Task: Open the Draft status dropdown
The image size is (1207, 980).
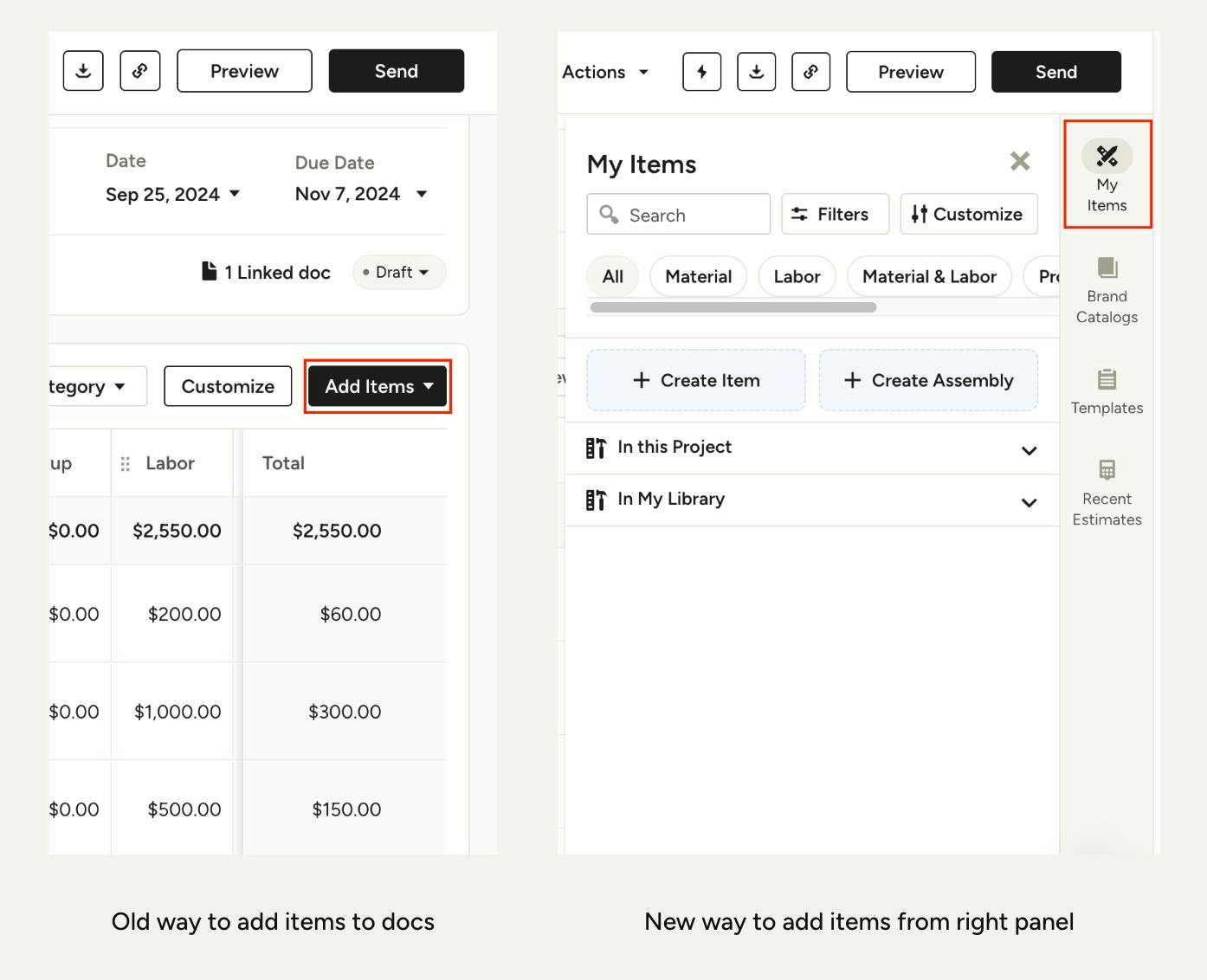Action: [398, 273]
